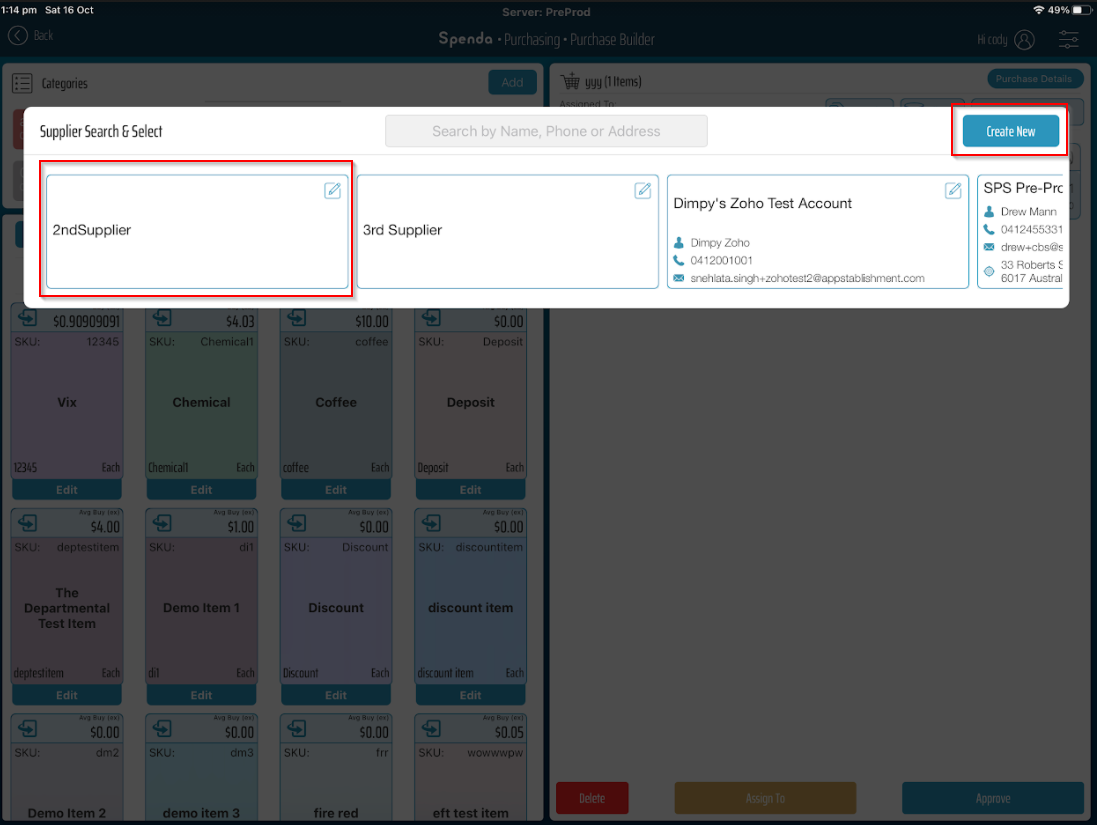Viewport: 1097px width, 825px height.
Task: Click the contact name Drew Mann
Action: click(x=1028, y=211)
